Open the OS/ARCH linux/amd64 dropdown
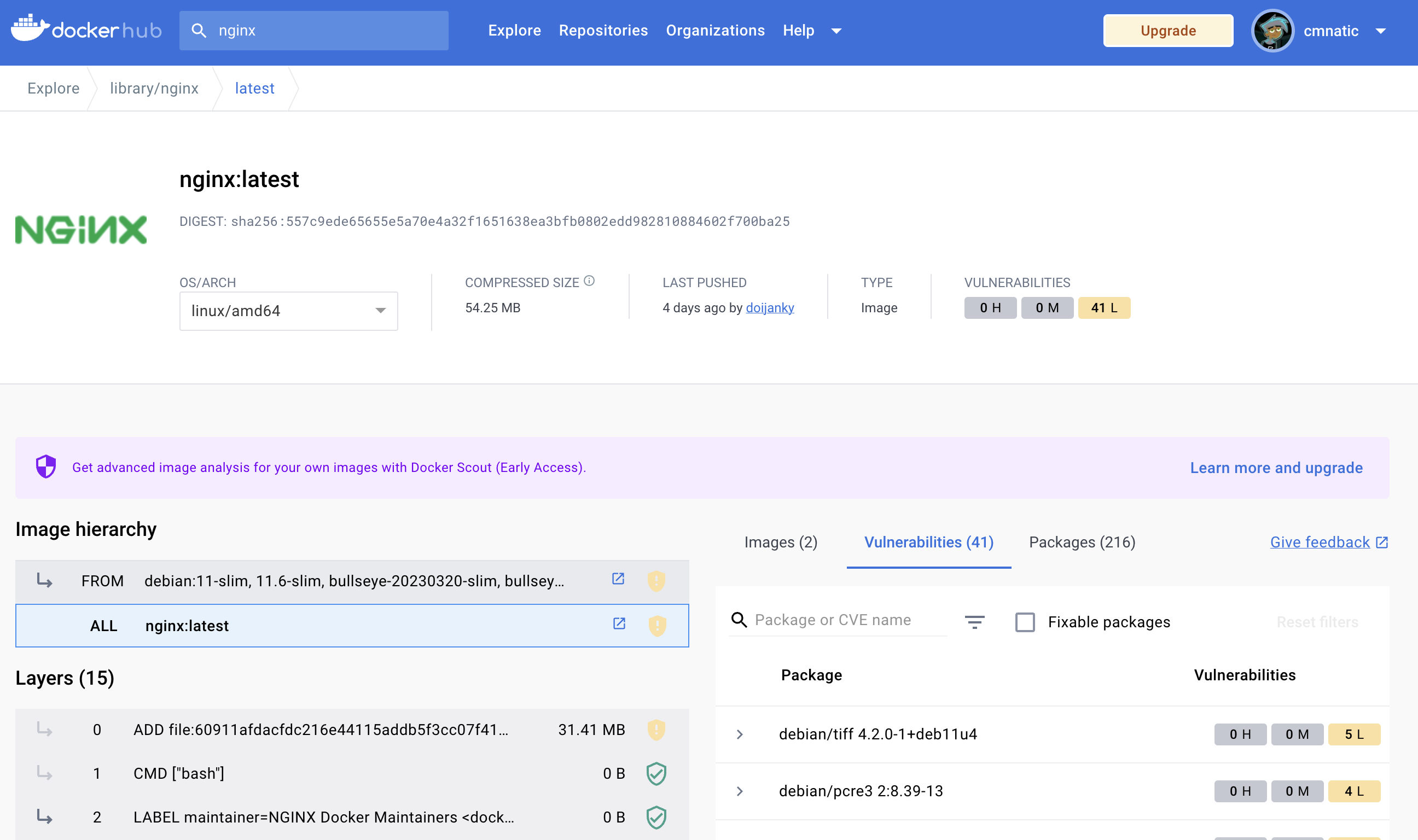 tap(288, 310)
